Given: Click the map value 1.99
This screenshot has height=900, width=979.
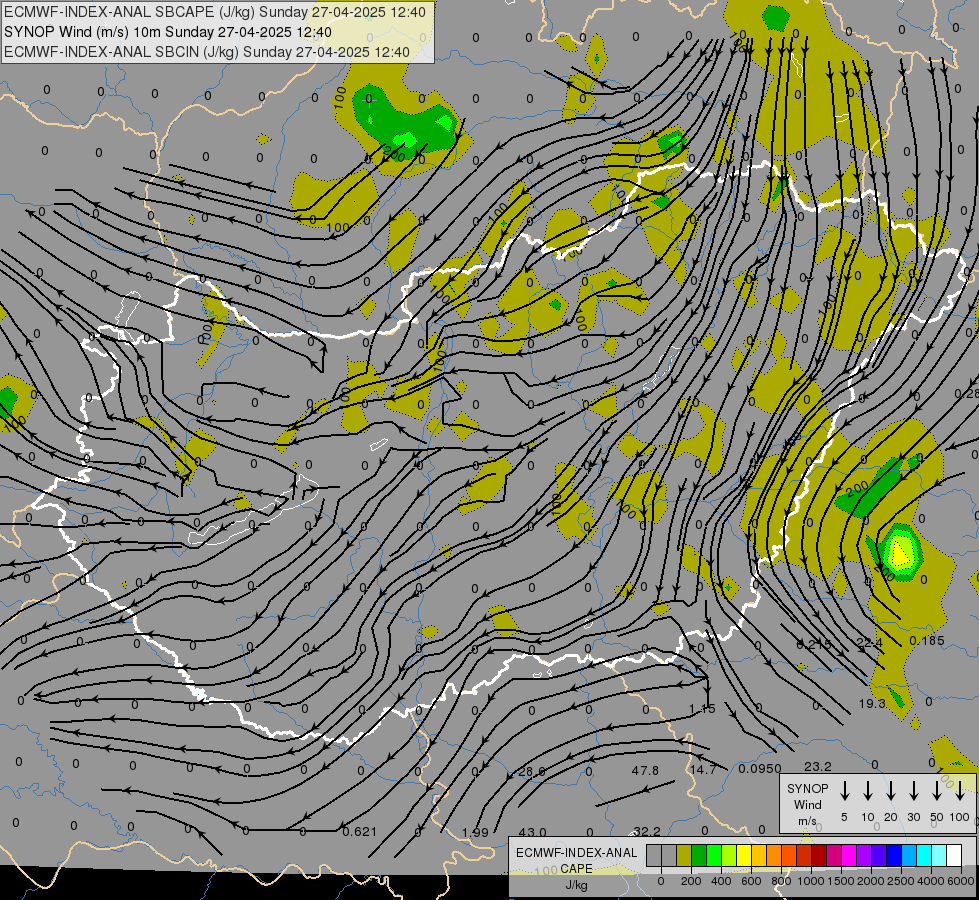Looking at the screenshot, I should (x=475, y=833).
